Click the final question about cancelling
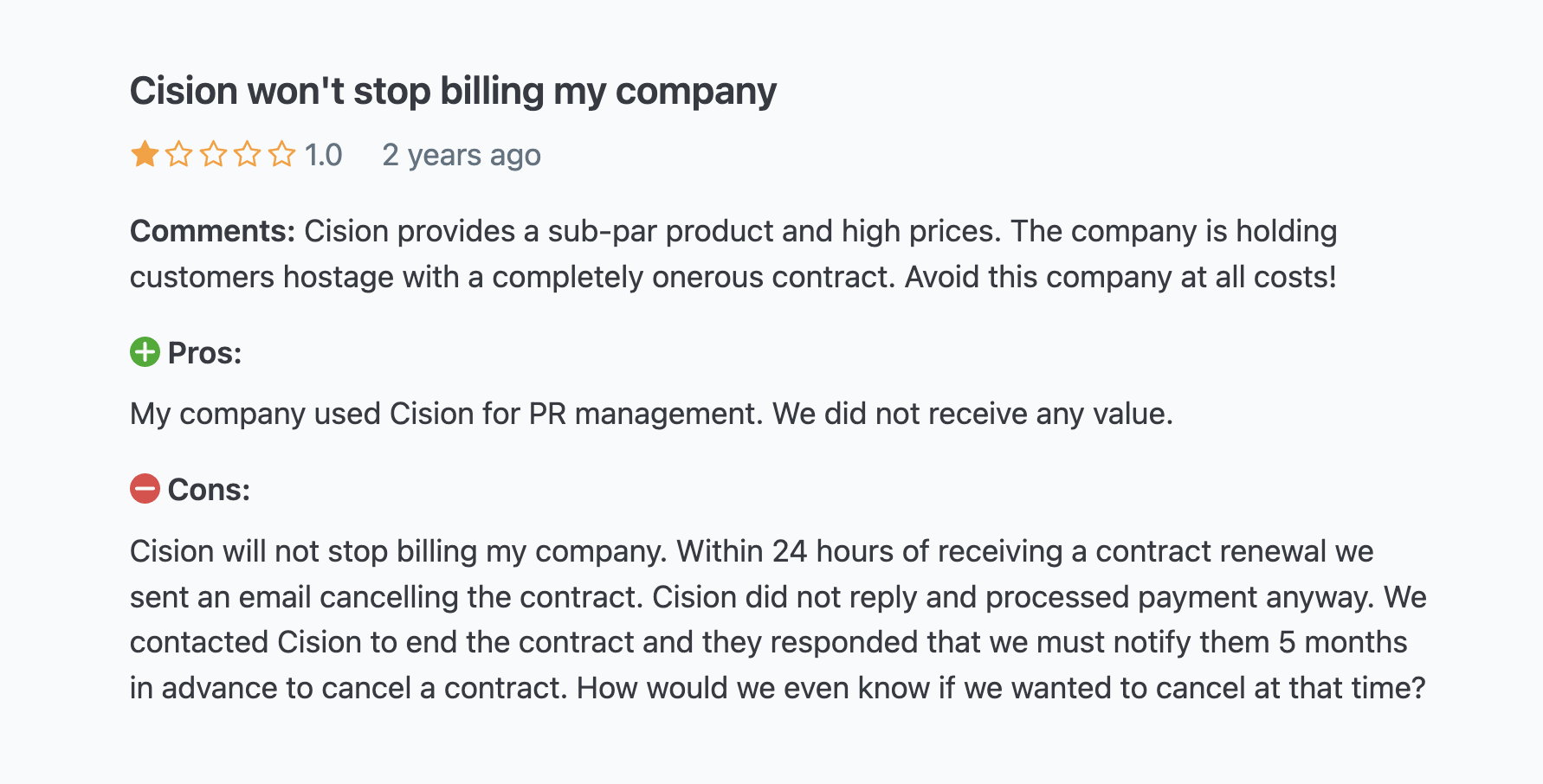This screenshot has height=784, width=1543. 1001,688
